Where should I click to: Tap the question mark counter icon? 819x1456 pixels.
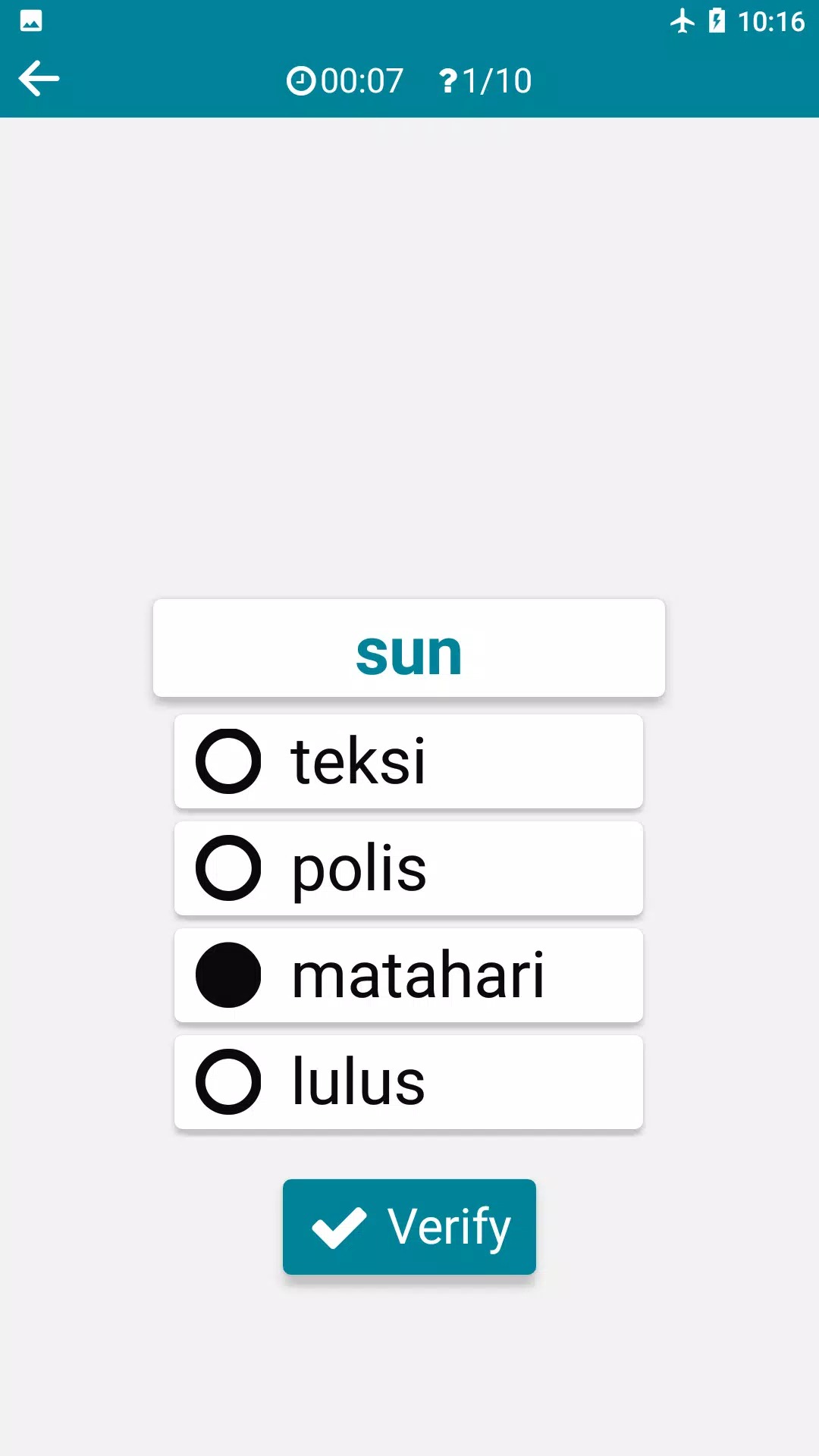pyautogui.click(x=448, y=80)
